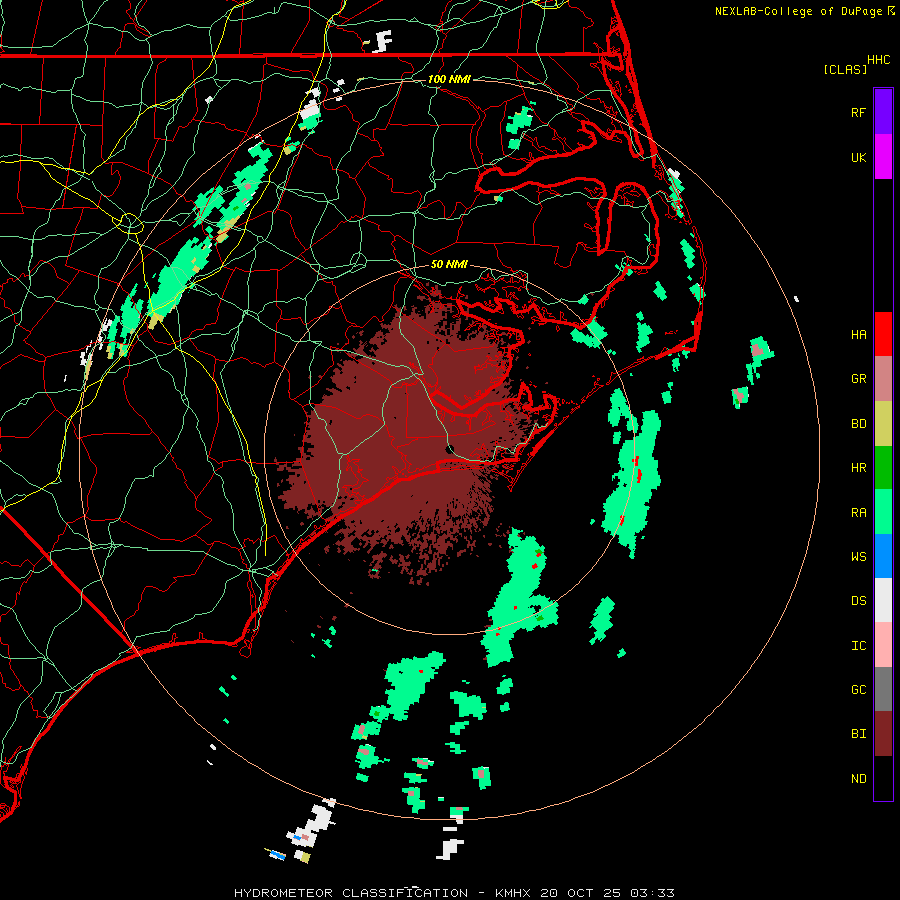Click the ND legend label

click(858, 779)
